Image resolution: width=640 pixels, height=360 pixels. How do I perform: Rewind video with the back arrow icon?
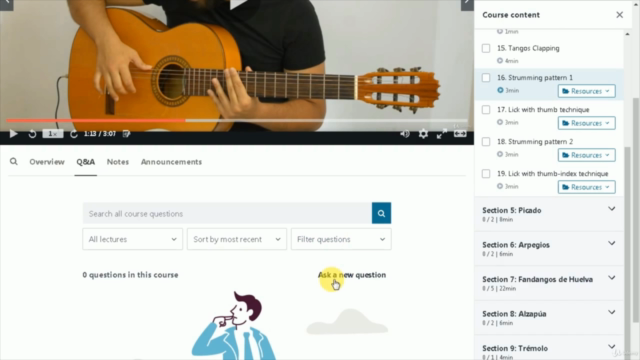32,134
